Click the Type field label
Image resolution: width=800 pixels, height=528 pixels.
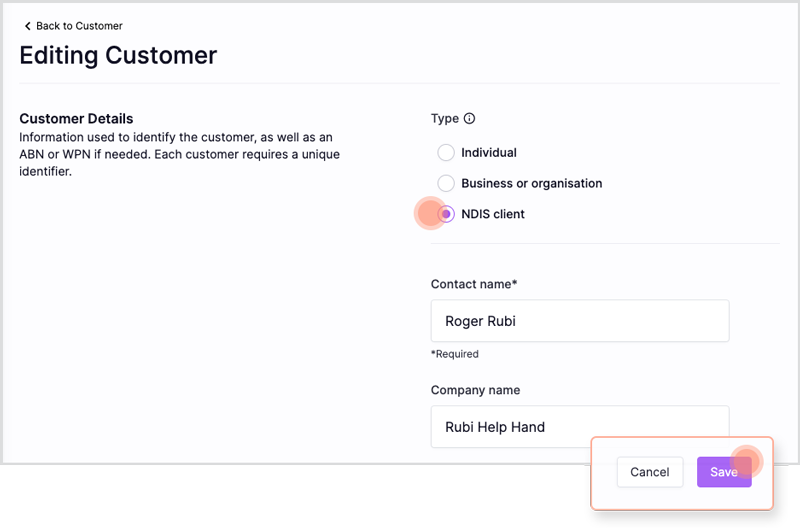pos(445,119)
